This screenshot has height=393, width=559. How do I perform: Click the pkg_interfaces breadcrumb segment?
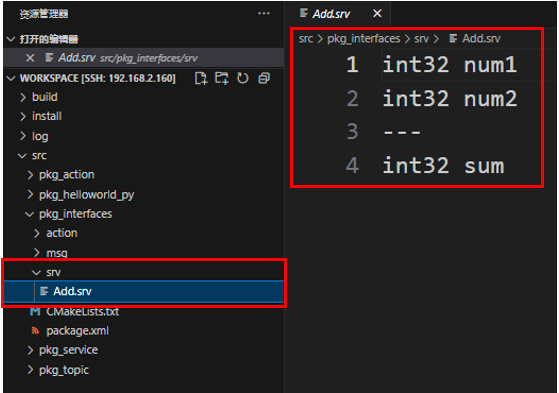coord(364,39)
